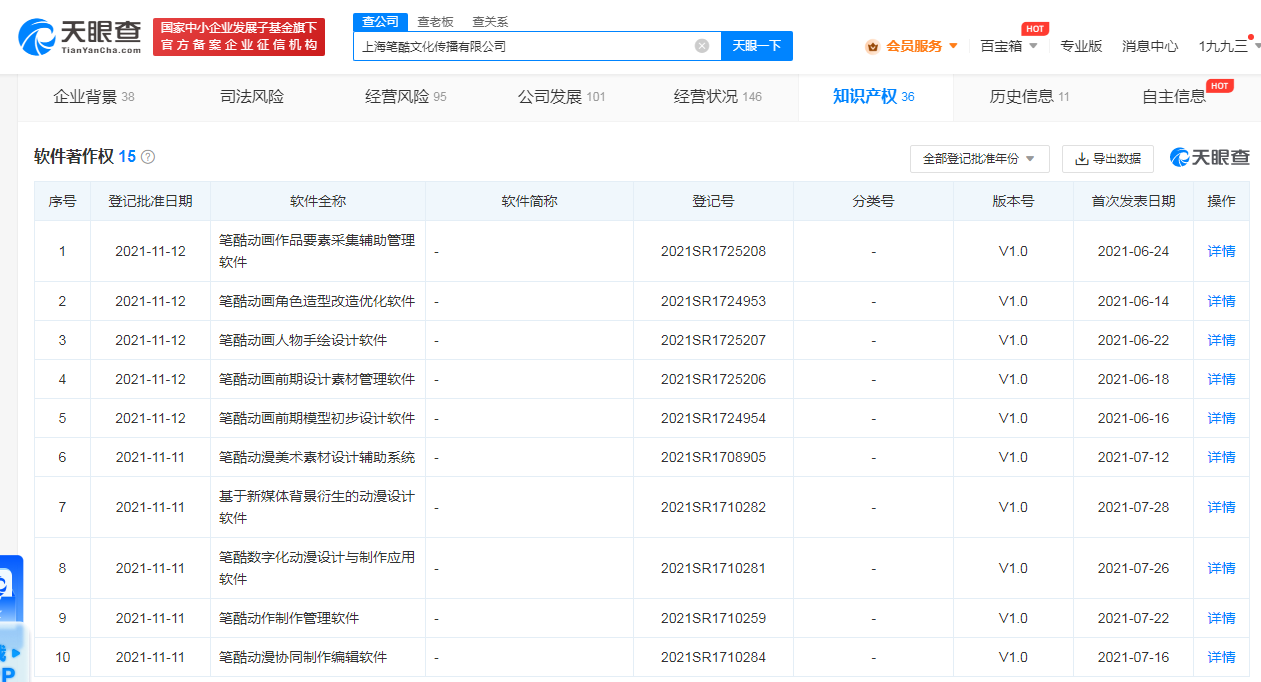Click the 导出数据 export button
The image size is (1261, 682).
click(x=1108, y=159)
